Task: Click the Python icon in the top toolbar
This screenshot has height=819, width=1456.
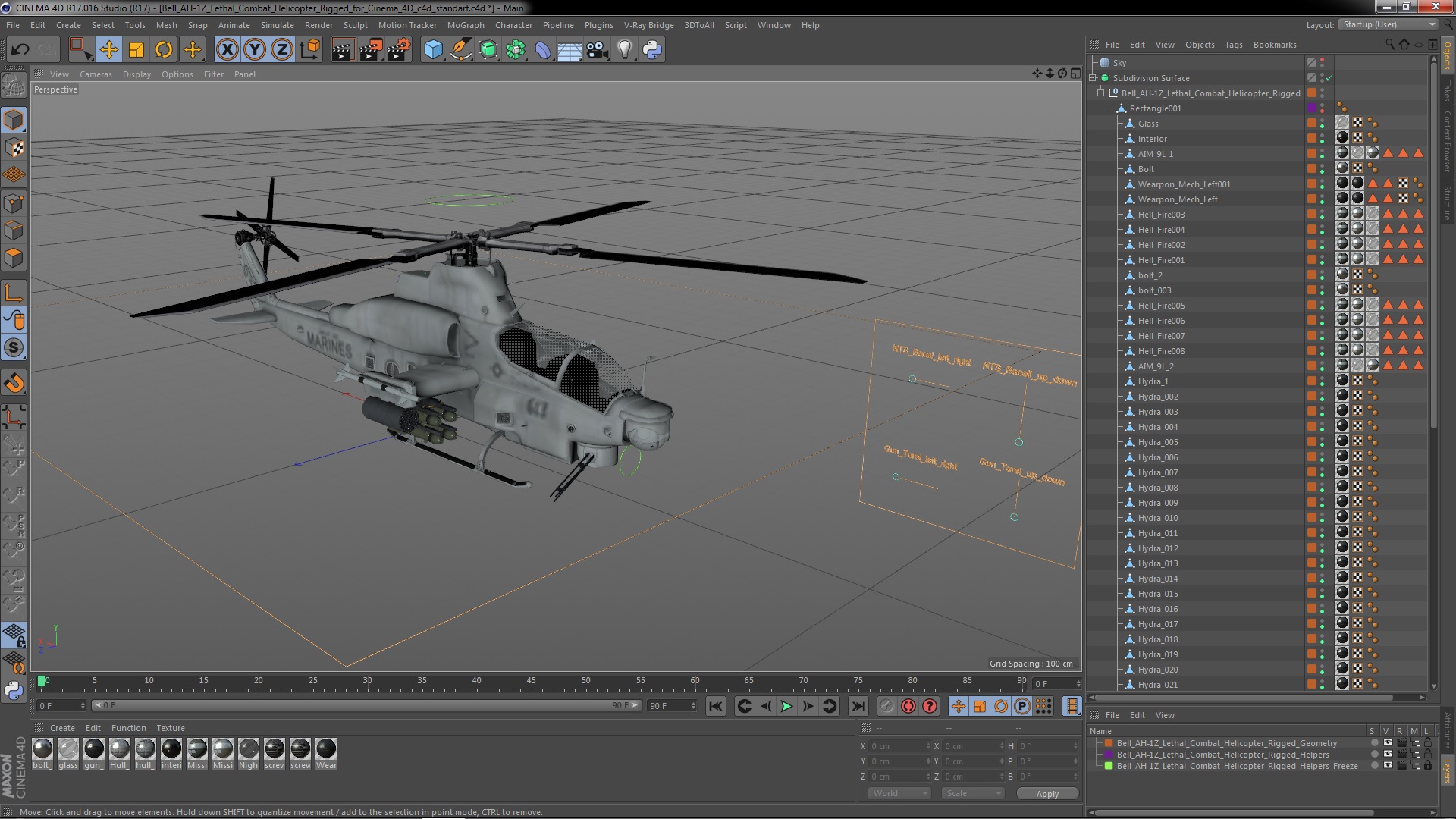Action: 652,50
